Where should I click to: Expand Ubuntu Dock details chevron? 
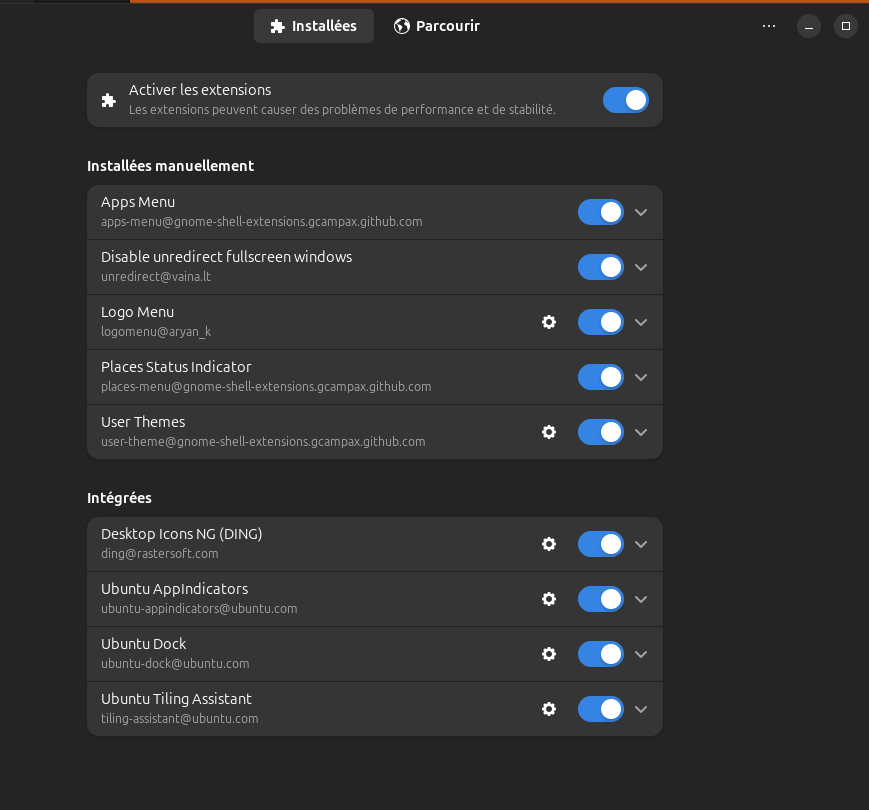coord(641,654)
